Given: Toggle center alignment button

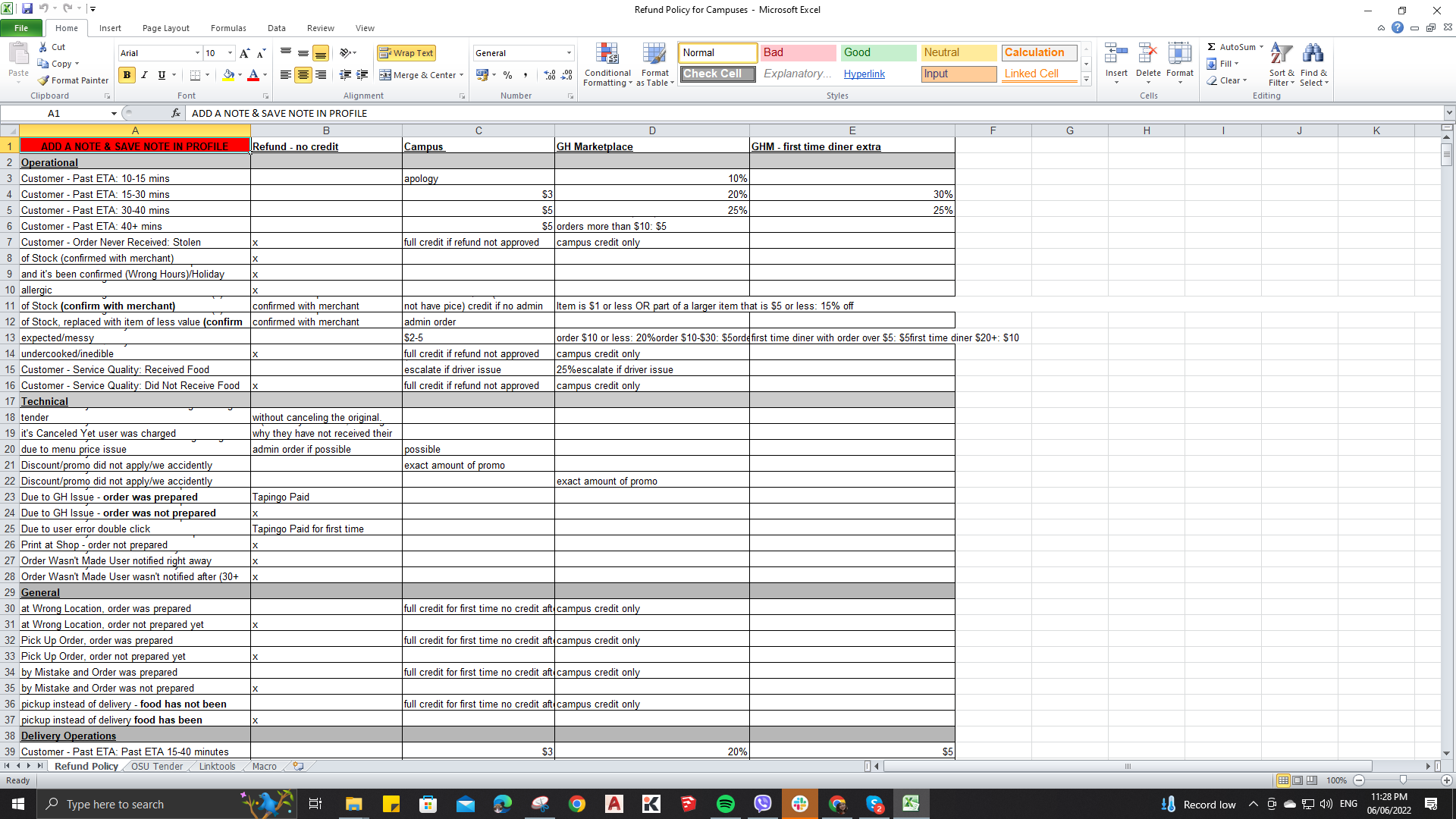Looking at the screenshot, I should 303,75.
